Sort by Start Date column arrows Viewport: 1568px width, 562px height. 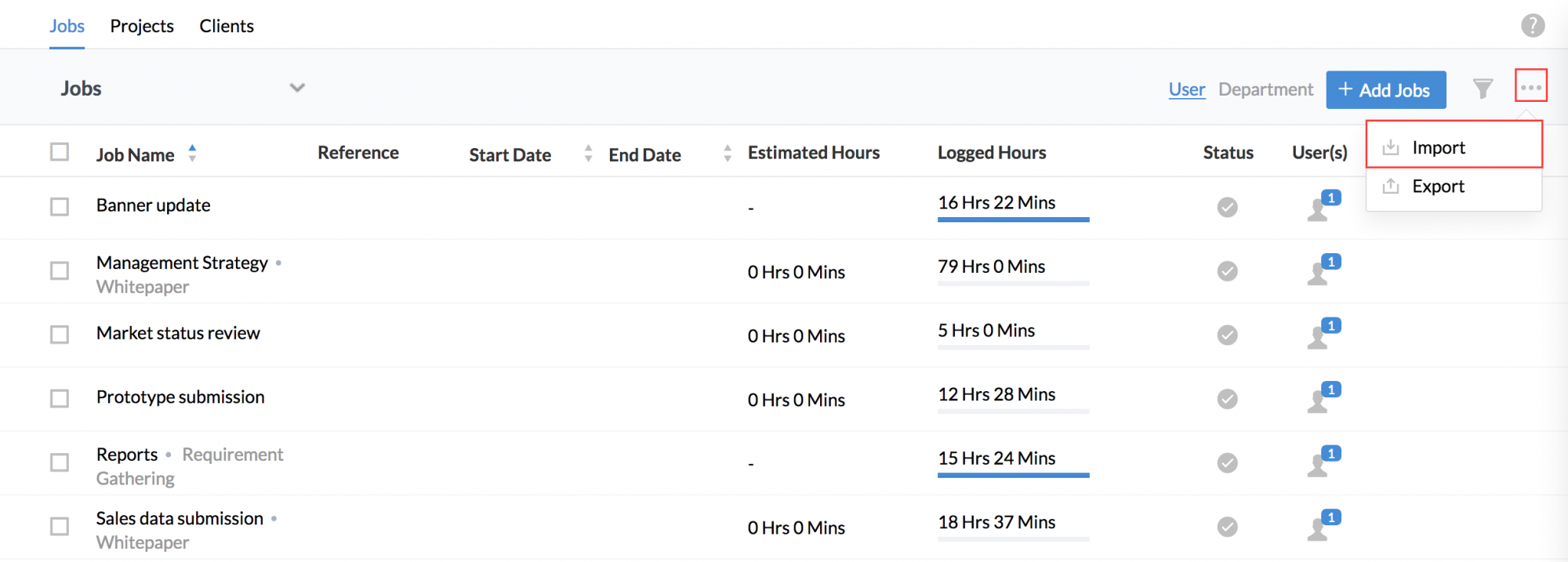[x=588, y=154]
